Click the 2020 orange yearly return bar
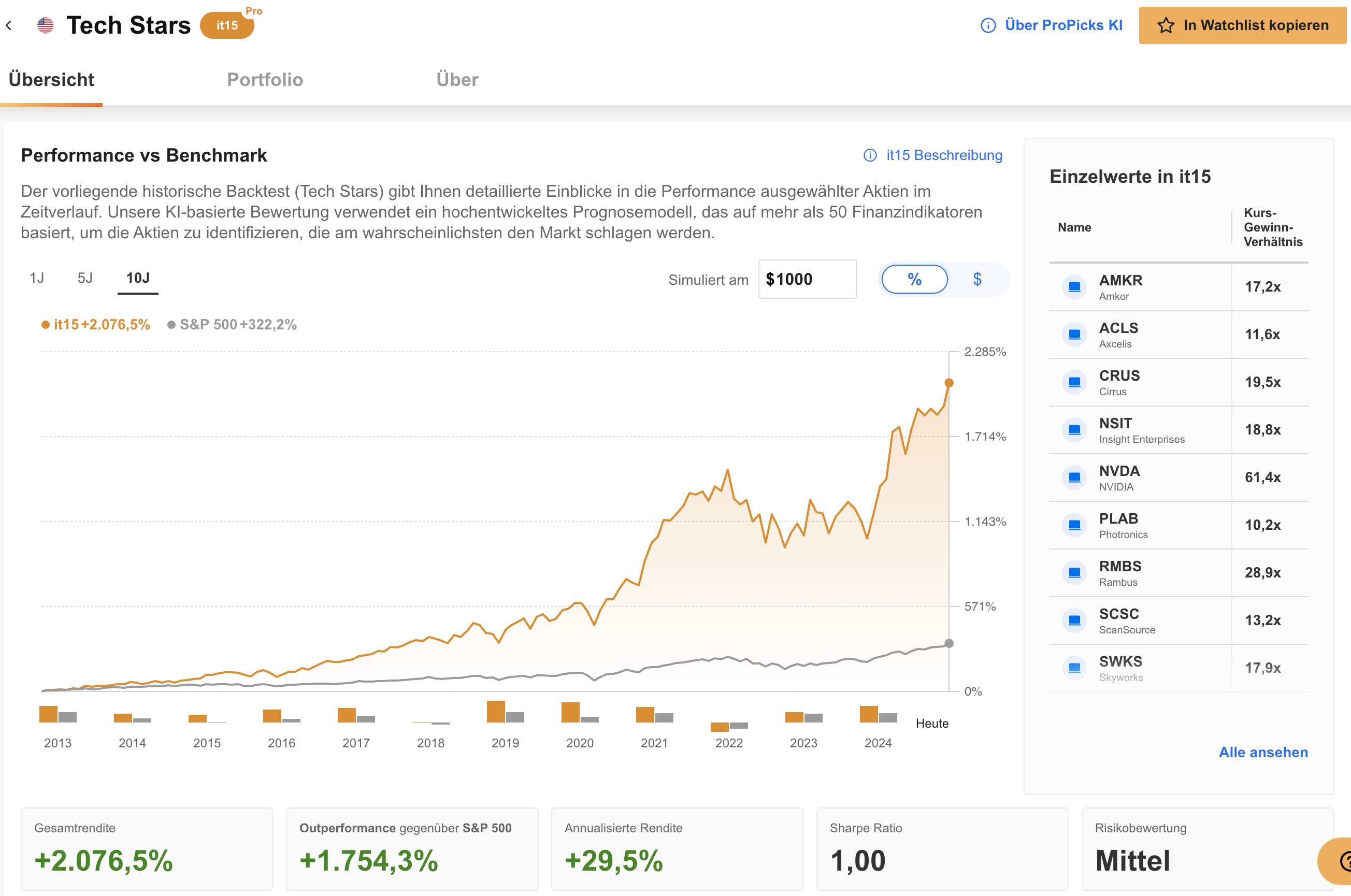The width and height of the screenshot is (1351, 896). [x=570, y=713]
